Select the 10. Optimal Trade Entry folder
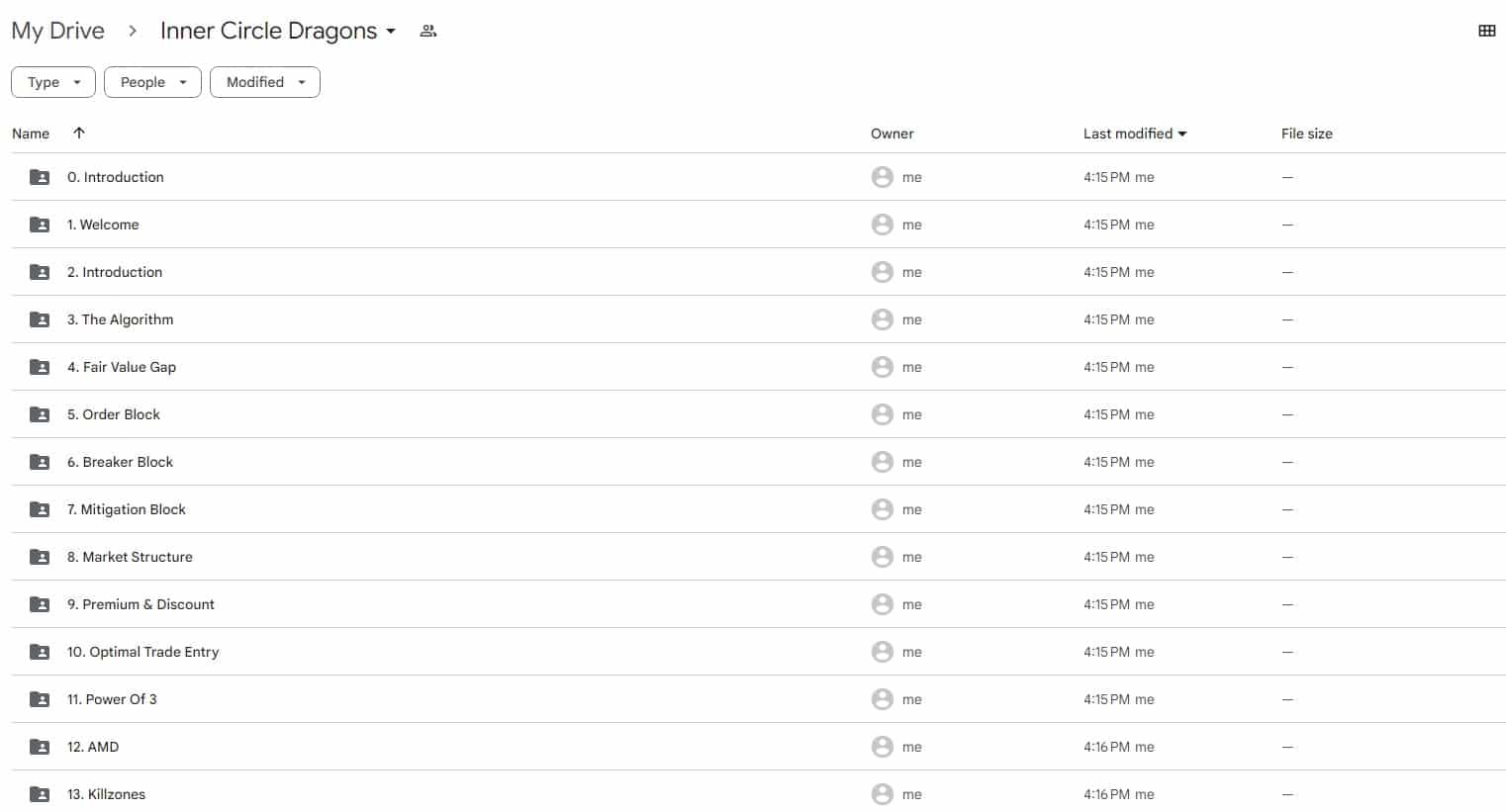Screen dimensions: 1506x812 (x=143, y=652)
